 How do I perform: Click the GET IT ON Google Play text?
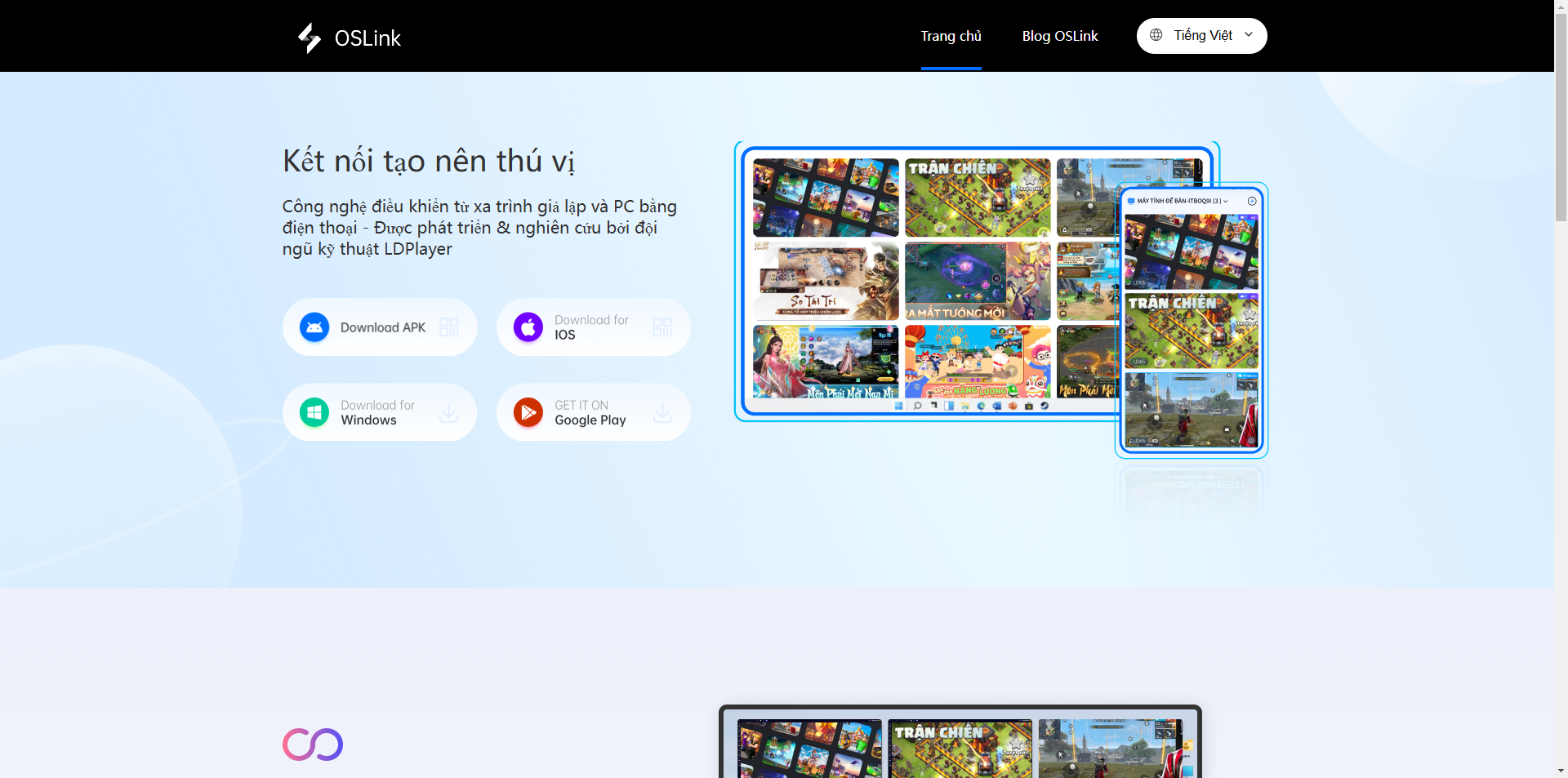tap(590, 412)
